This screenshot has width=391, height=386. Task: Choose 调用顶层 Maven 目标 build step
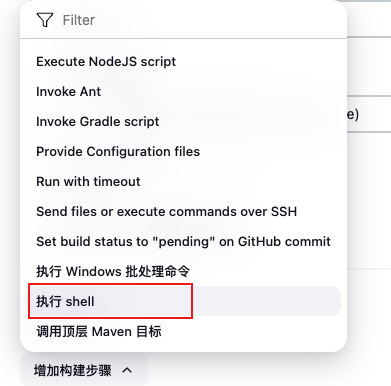pos(184,332)
